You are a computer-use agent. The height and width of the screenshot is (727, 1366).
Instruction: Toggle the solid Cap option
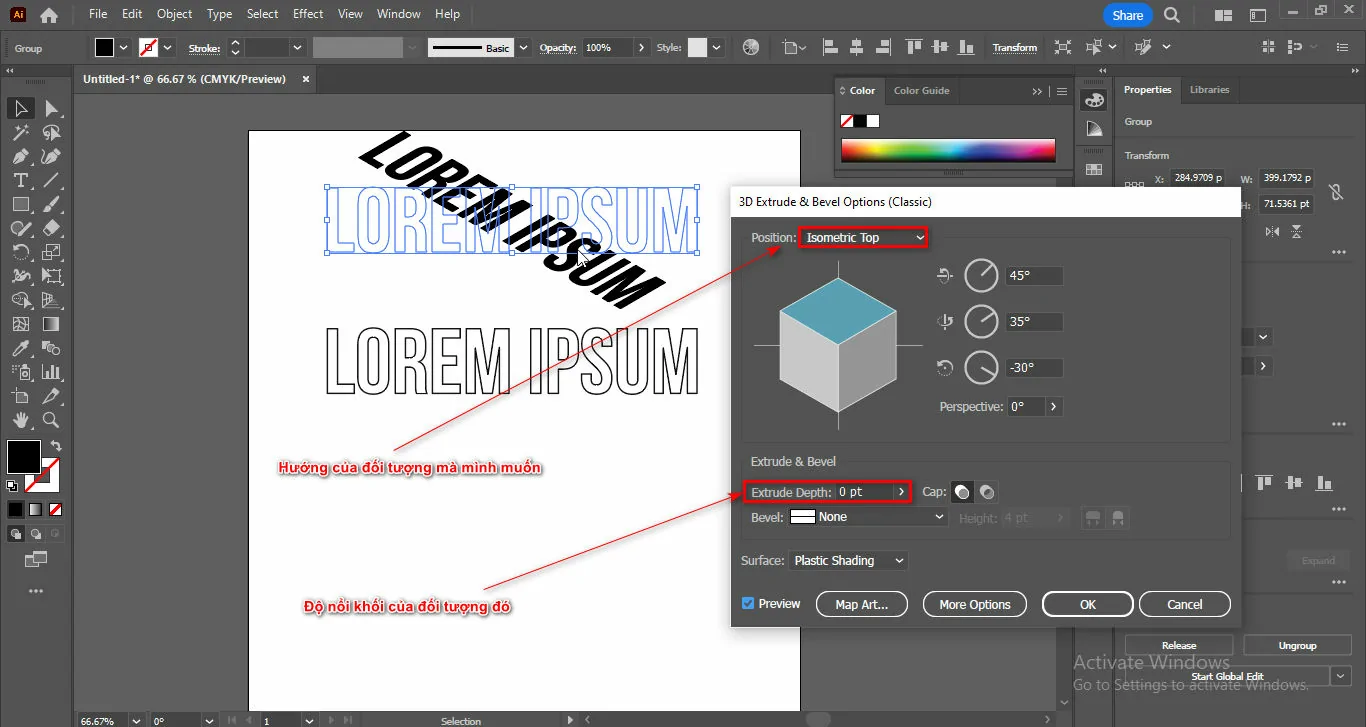pos(962,492)
